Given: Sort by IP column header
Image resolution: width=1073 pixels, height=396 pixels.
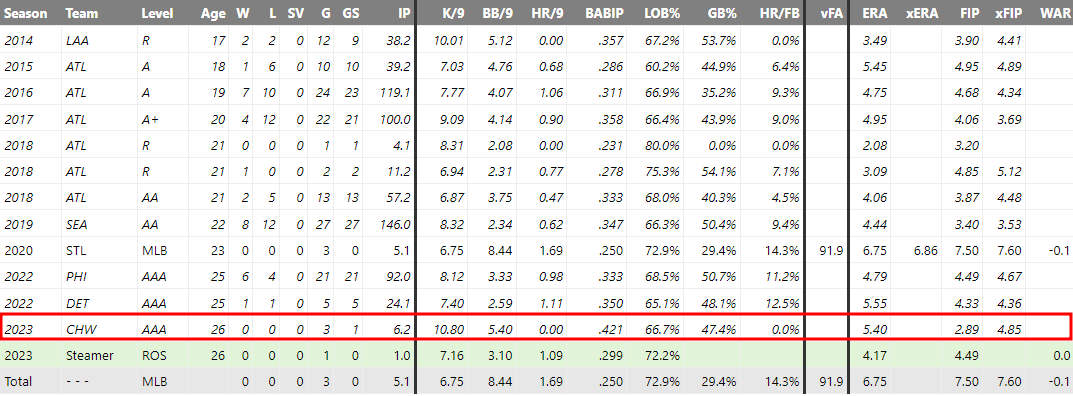Looking at the screenshot, I should (404, 13).
